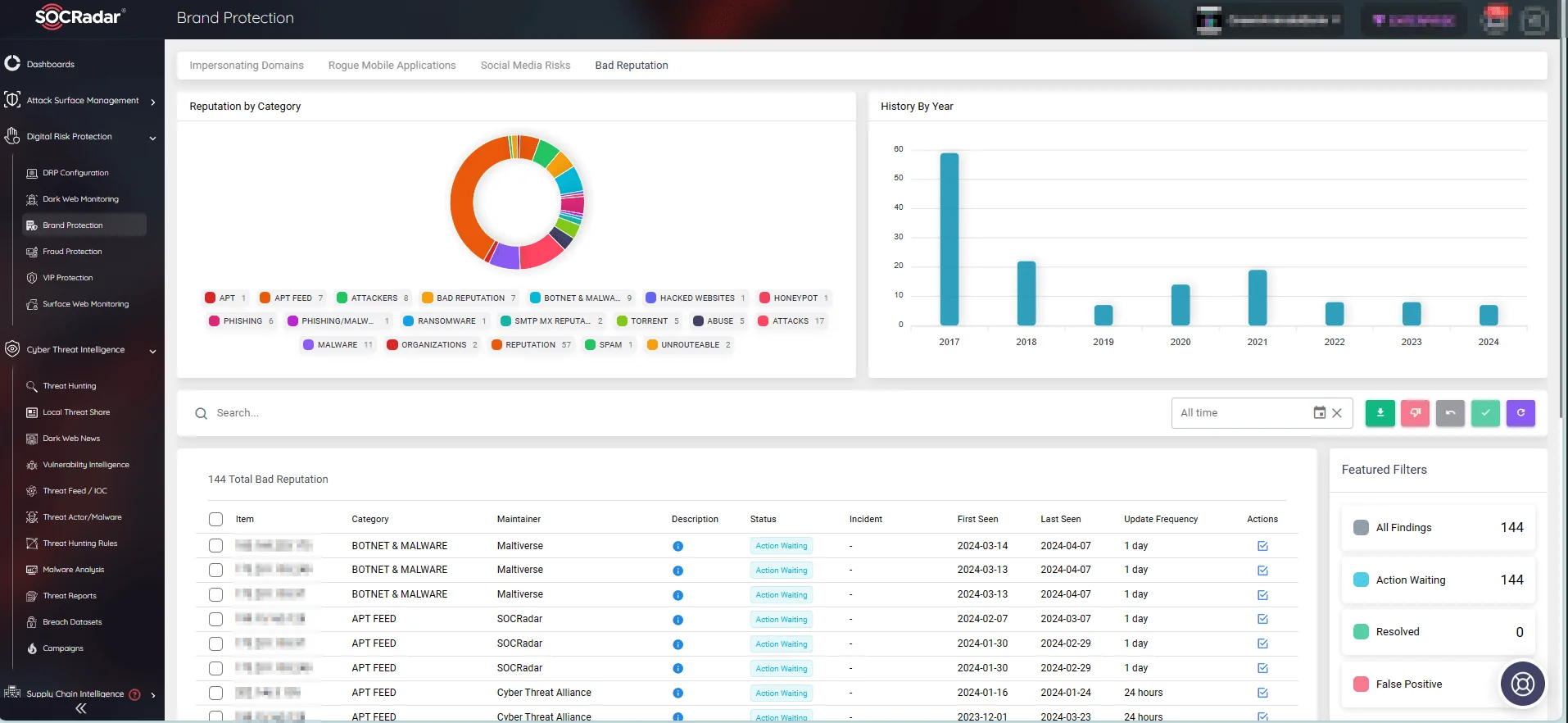The height and width of the screenshot is (723, 1568).
Task: Switch to Impersonating Domains tab
Action: click(247, 66)
